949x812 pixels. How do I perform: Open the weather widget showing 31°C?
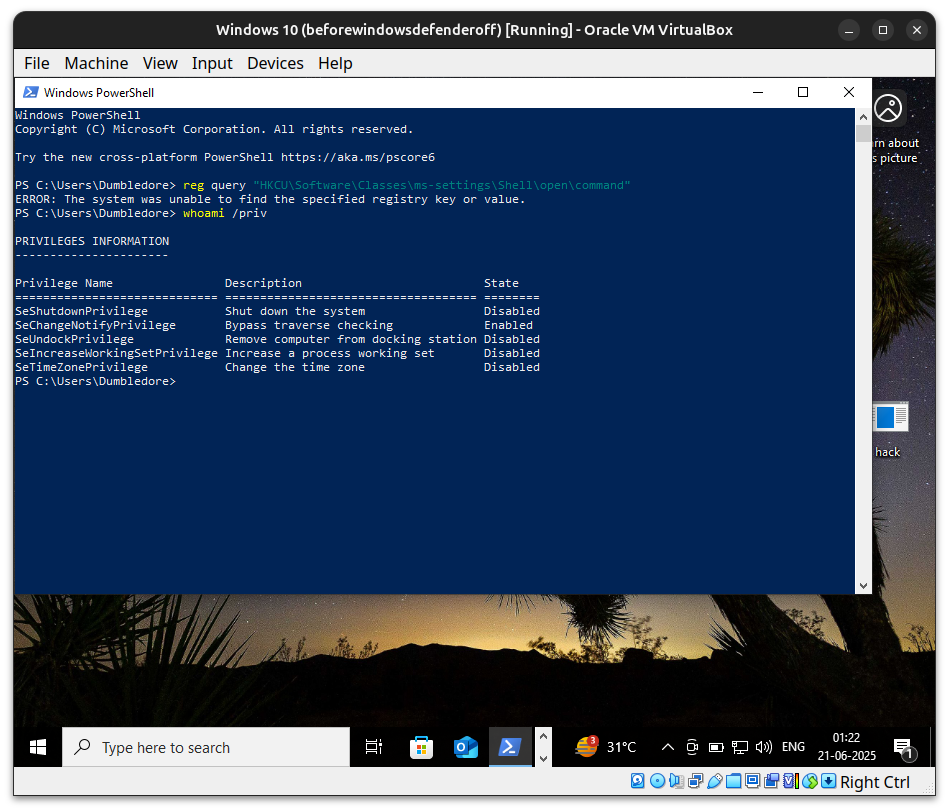[x=605, y=747]
